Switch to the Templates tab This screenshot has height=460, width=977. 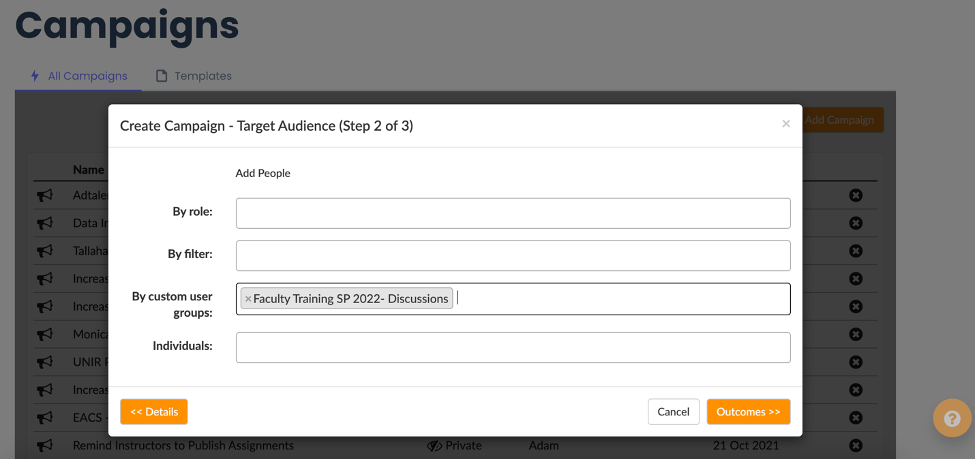tap(193, 76)
